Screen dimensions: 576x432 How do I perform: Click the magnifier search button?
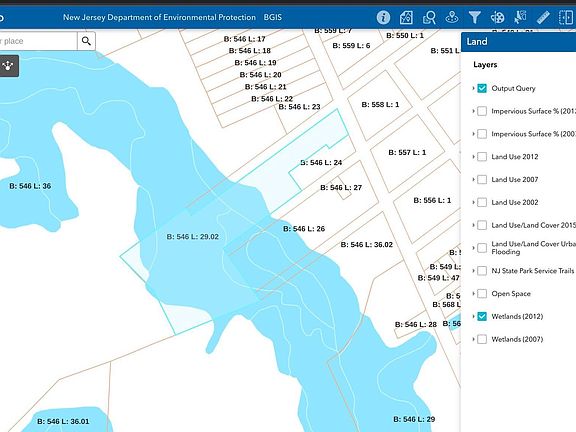tap(86, 41)
